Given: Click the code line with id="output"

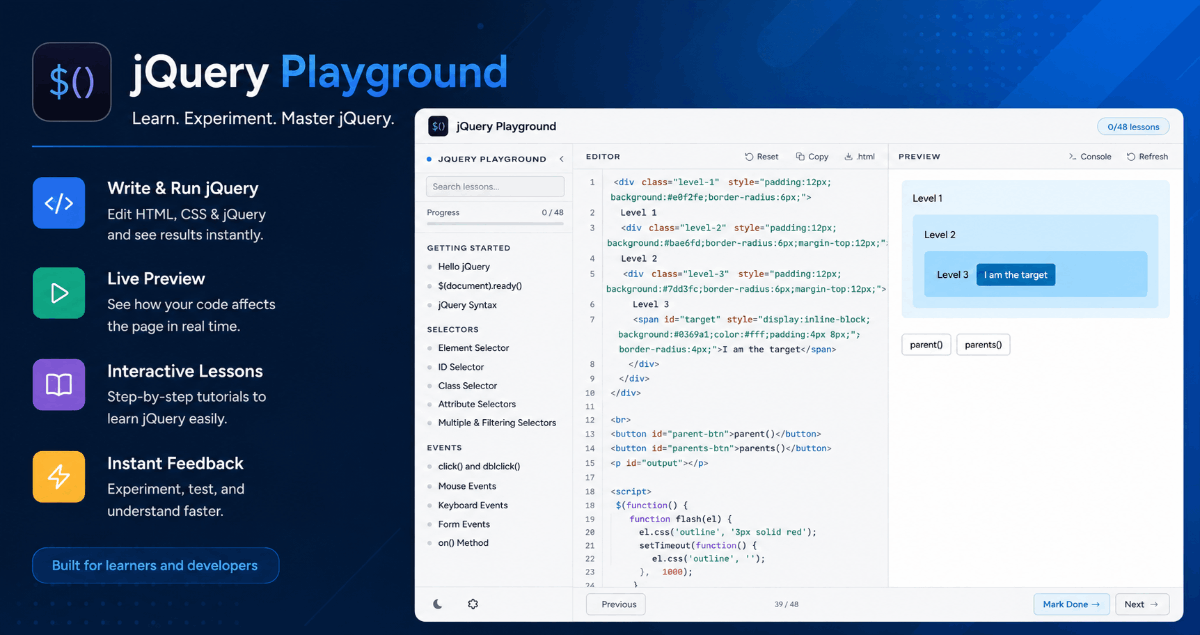Looking at the screenshot, I should (x=660, y=463).
